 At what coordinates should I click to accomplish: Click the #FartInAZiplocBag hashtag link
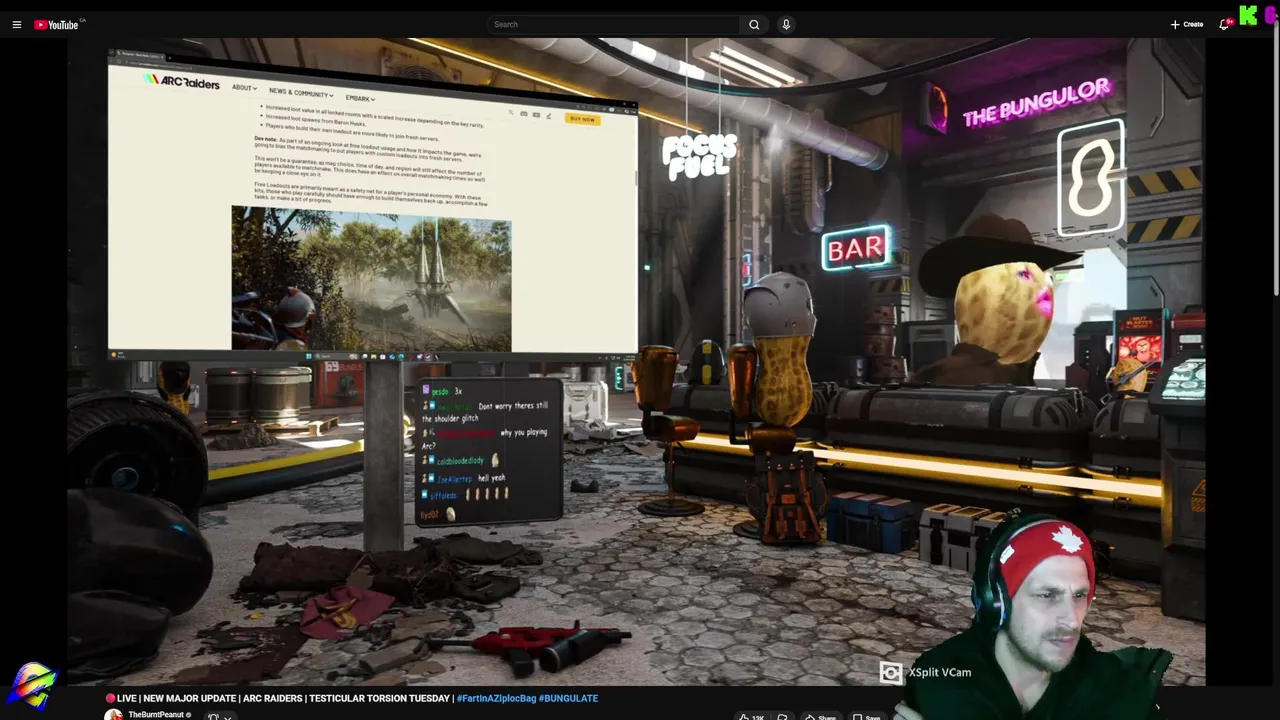(x=495, y=698)
